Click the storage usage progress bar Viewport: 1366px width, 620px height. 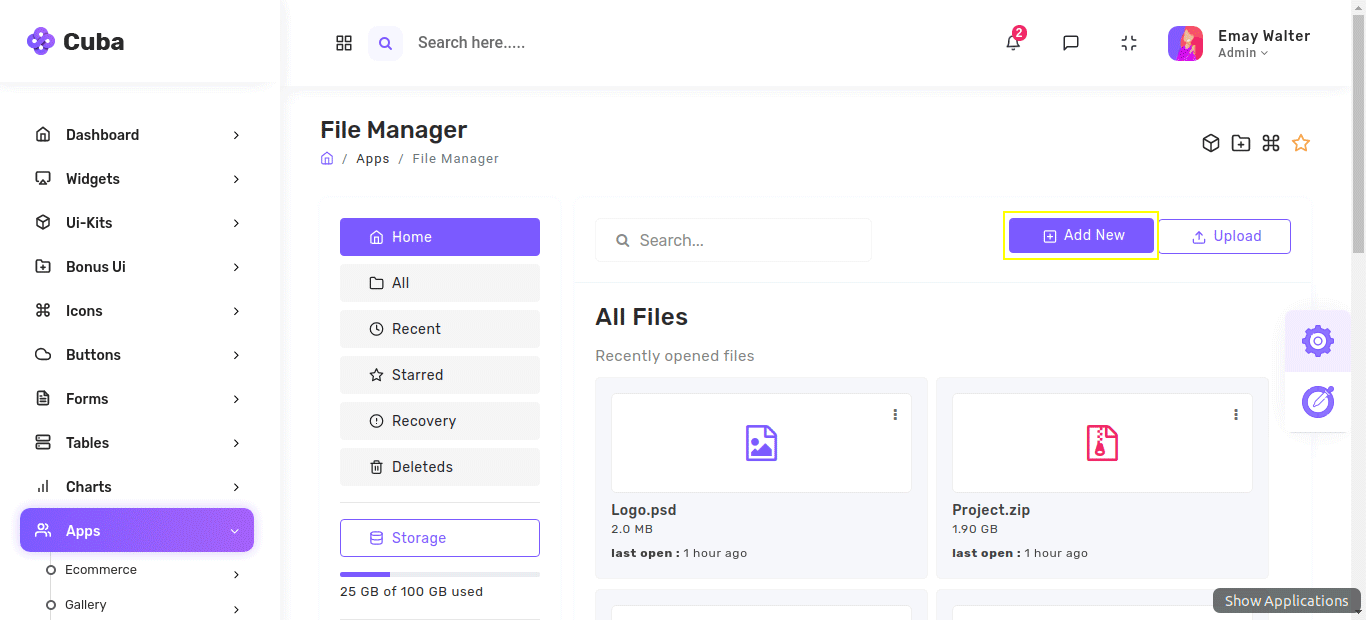click(440, 574)
